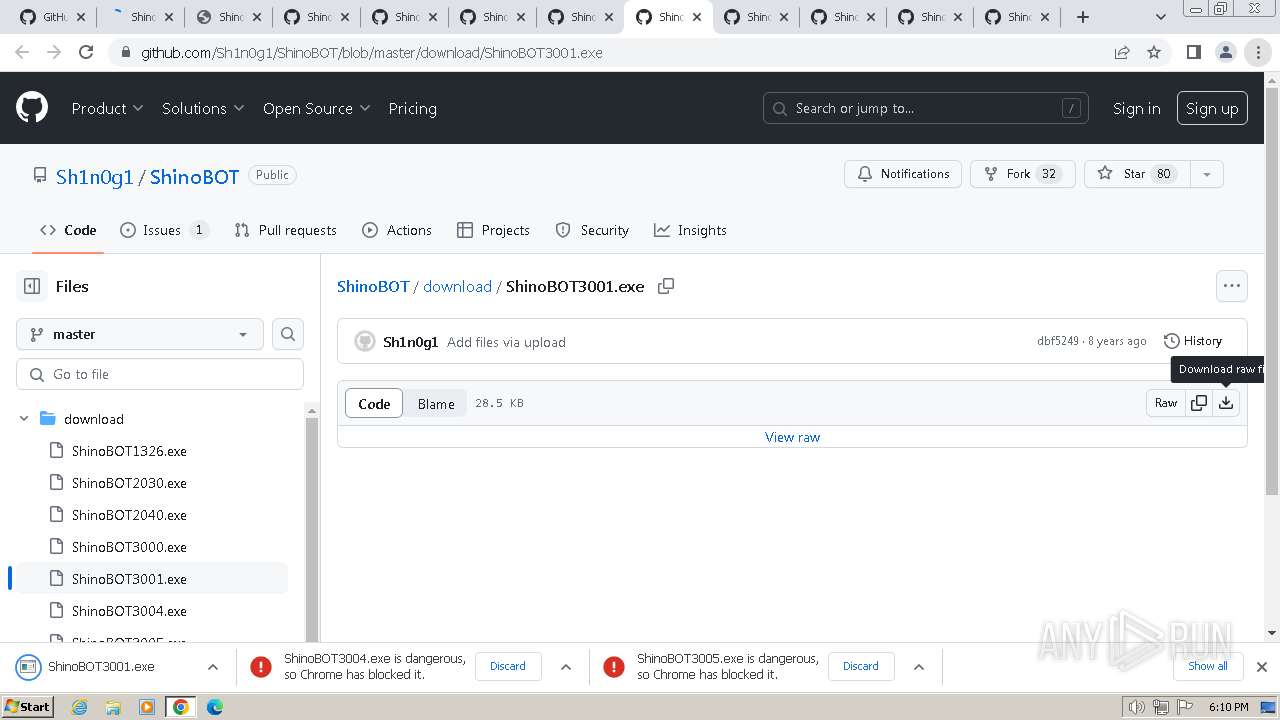Copy raw file contents icon
Image resolution: width=1280 pixels, height=720 pixels.
coord(1199,403)
